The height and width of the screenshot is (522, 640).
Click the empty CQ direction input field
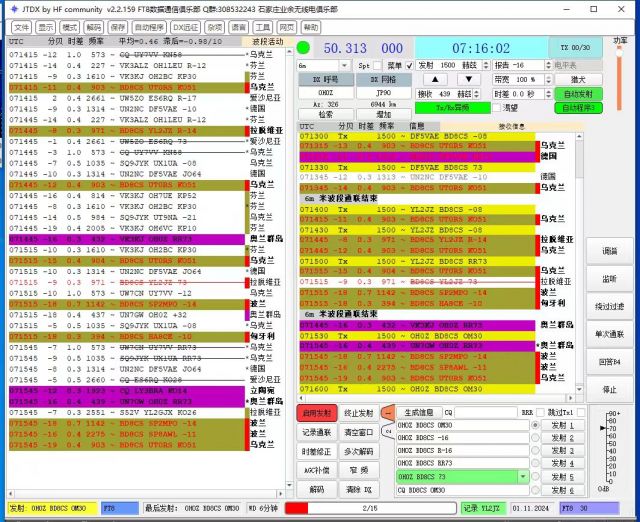(485, 413)
